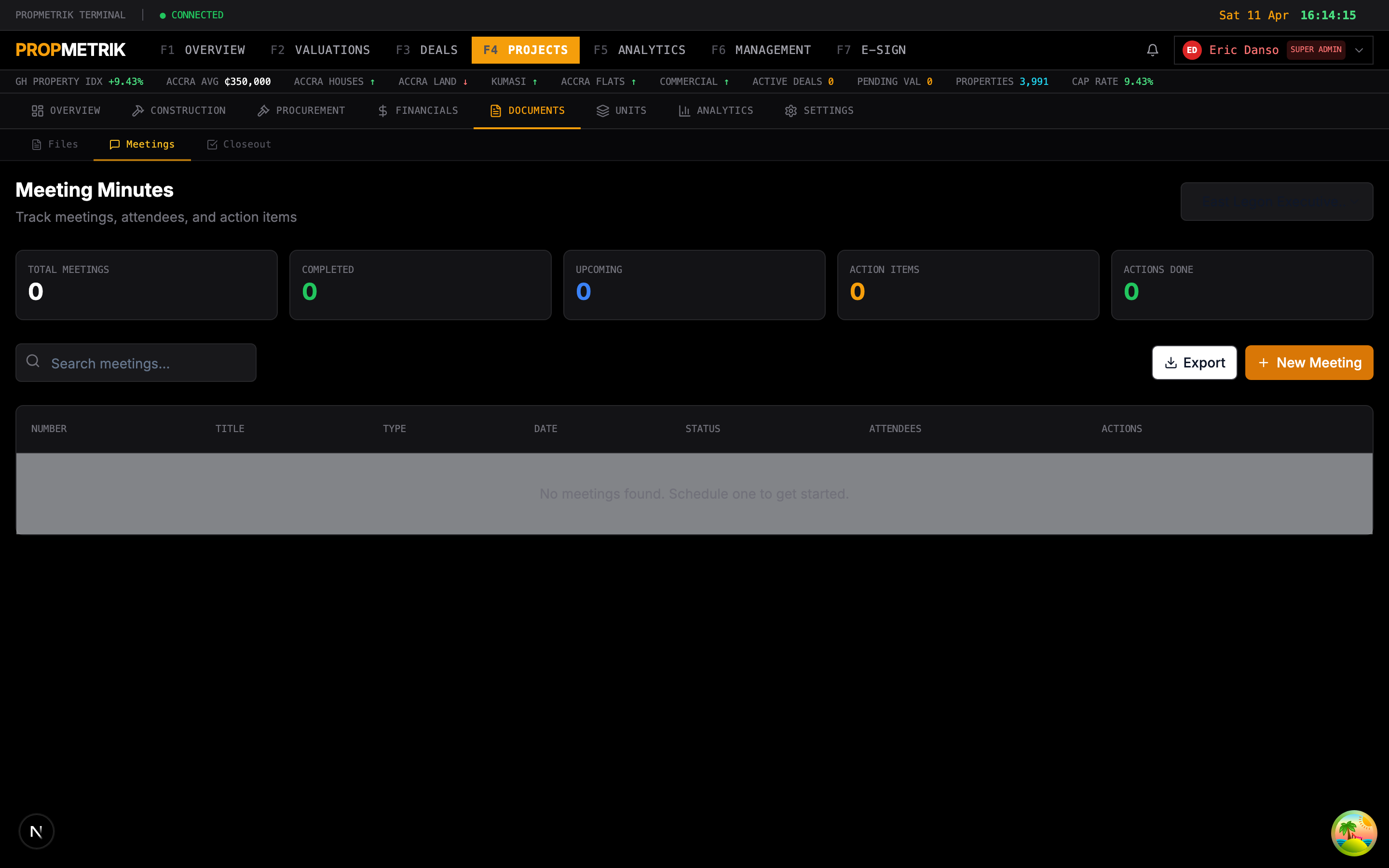Image resolution: width=1389 pixels, height=868 pixels.
Task: Click the PROPMETRIK logo
Action: coord(70,50)
